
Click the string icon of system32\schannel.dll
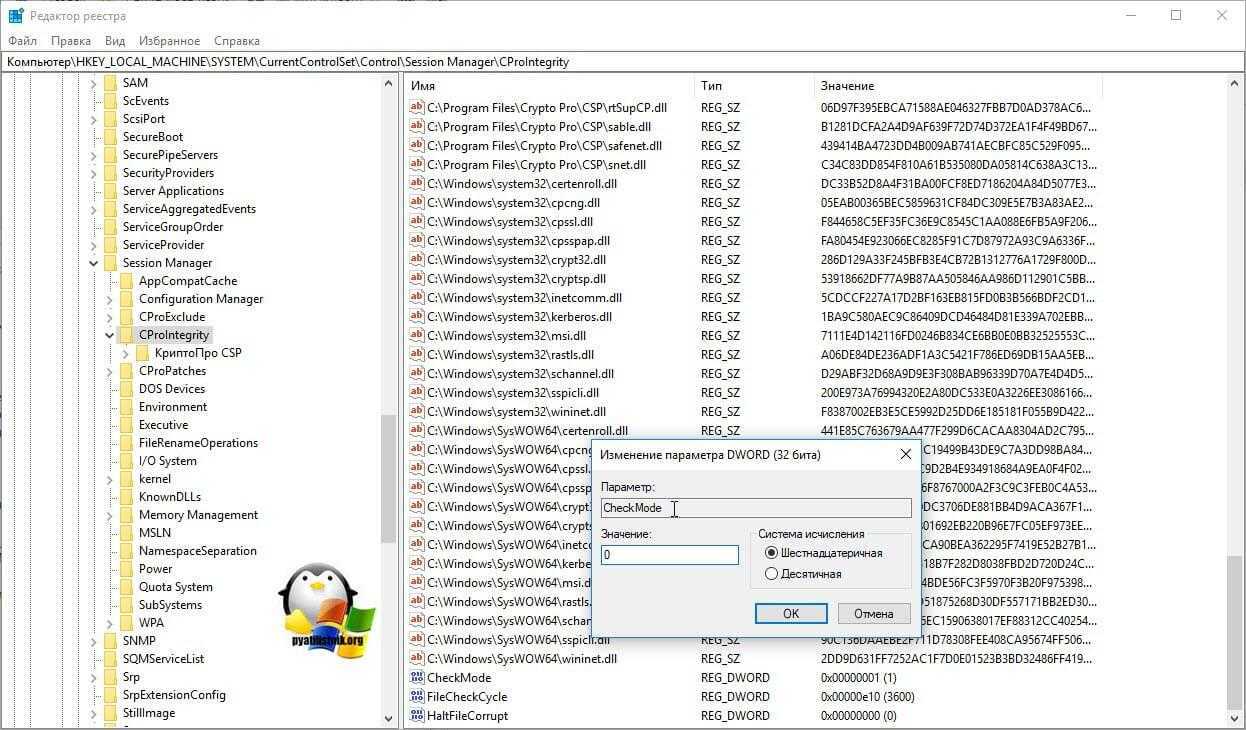[x=417, y=374]
